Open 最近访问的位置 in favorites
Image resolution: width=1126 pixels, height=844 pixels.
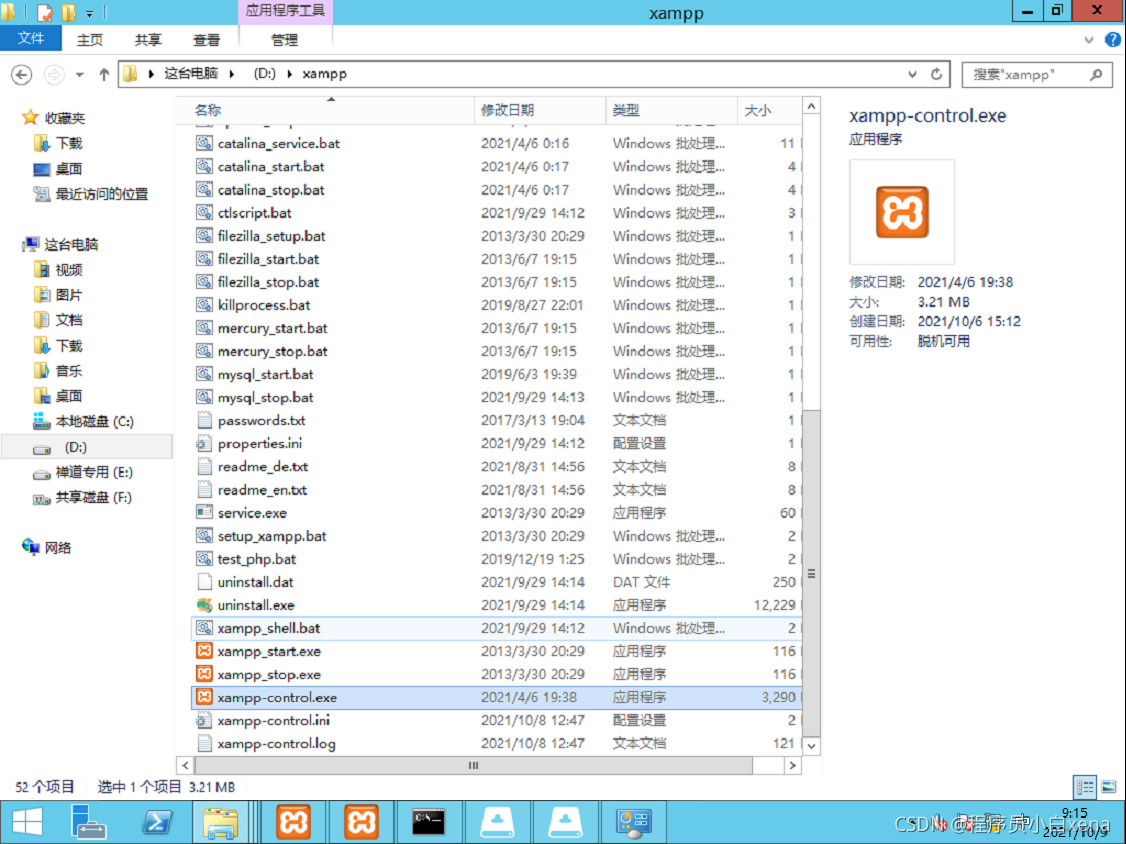click(x=102, y=194)
